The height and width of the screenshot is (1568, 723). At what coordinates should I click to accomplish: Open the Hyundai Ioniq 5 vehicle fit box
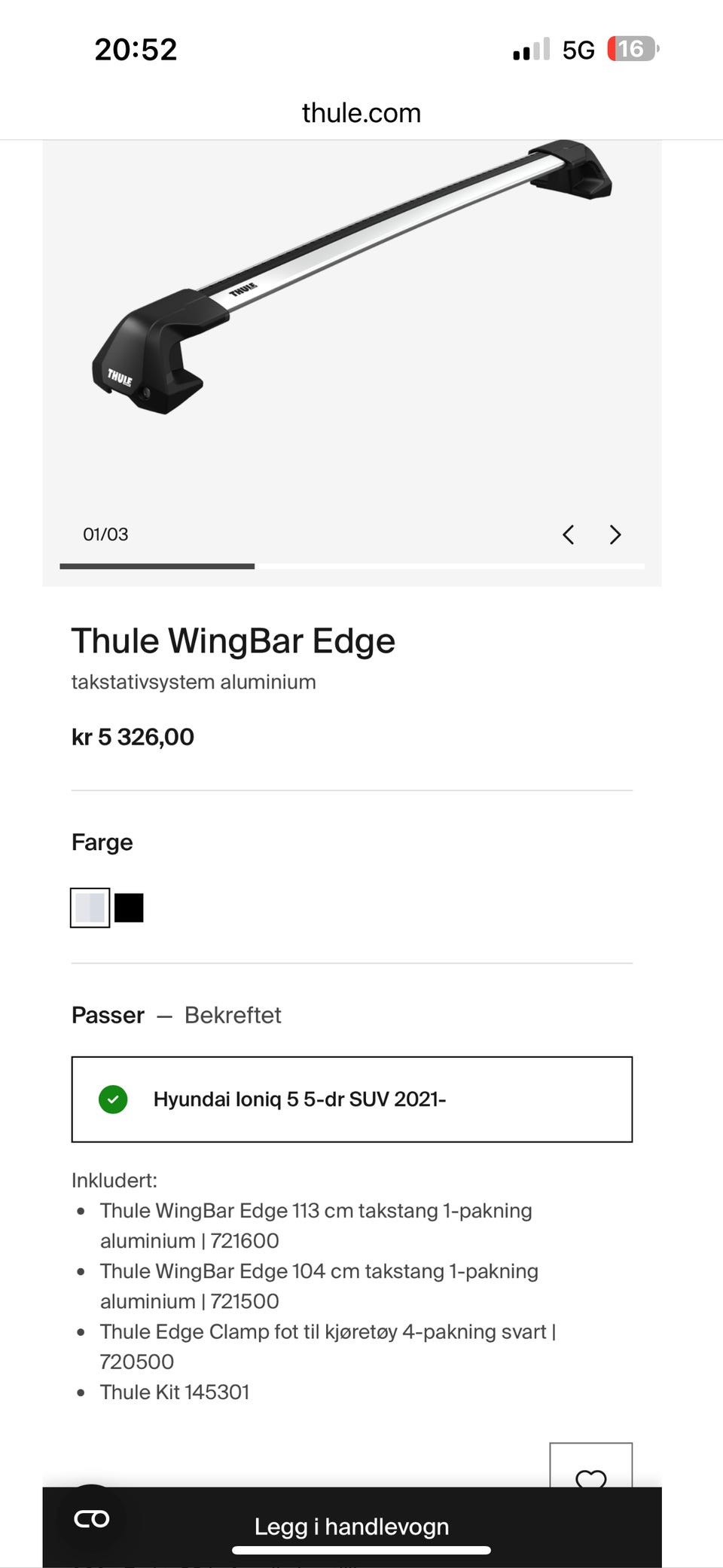coord(352,1099)
